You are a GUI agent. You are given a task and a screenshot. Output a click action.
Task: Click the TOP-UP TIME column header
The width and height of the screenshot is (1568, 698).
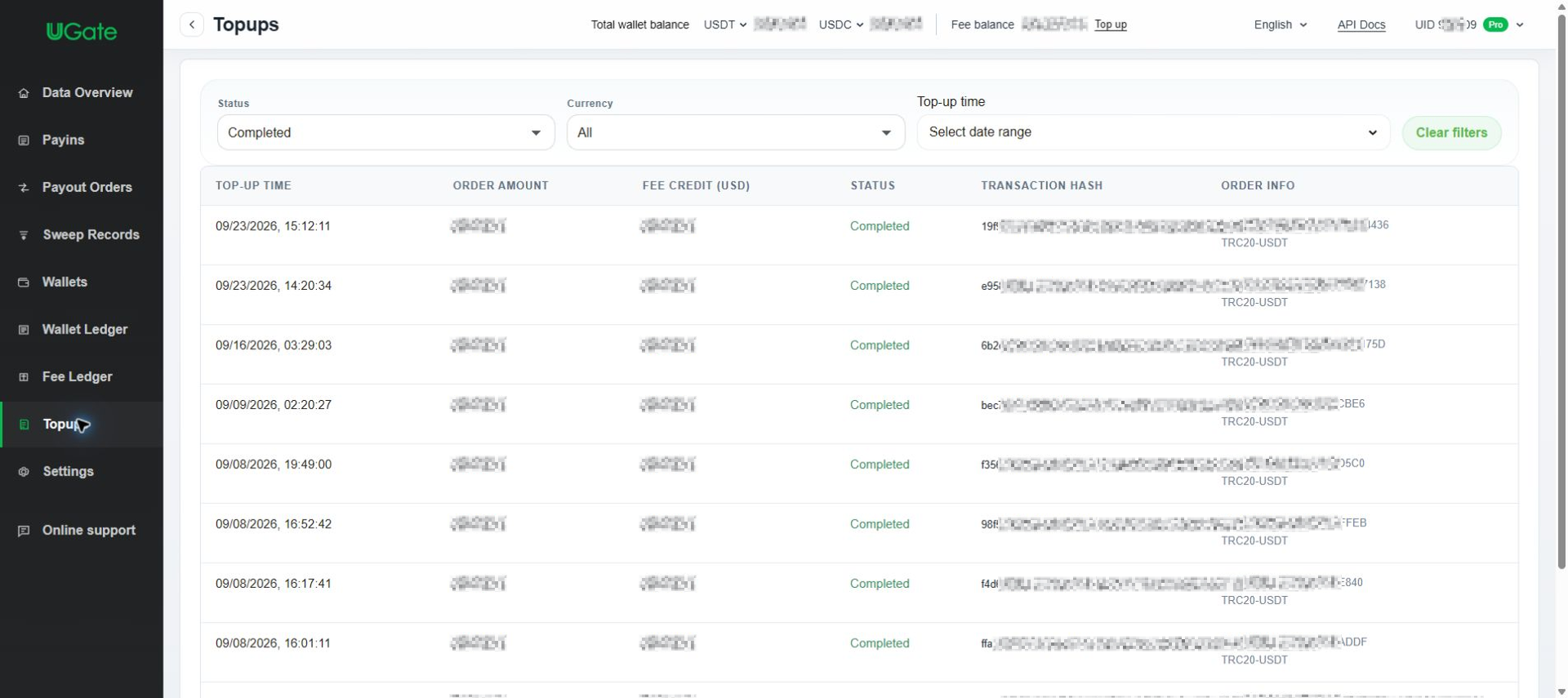click(253, 185)
